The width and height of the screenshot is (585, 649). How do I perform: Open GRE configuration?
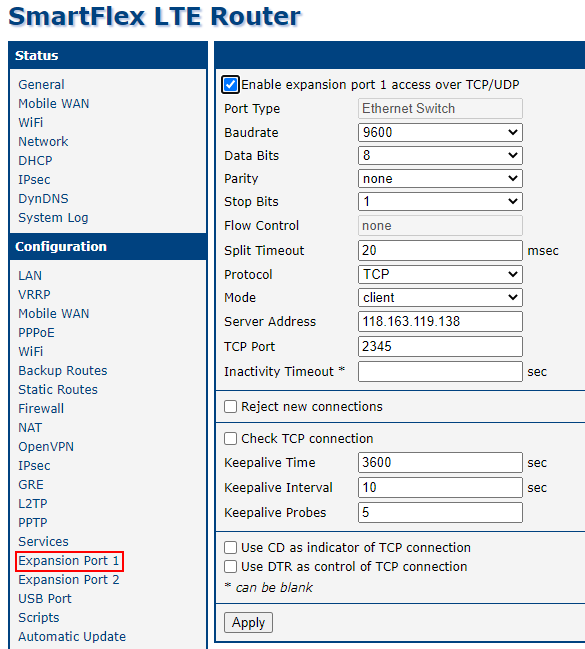click(x=31, y=485)
